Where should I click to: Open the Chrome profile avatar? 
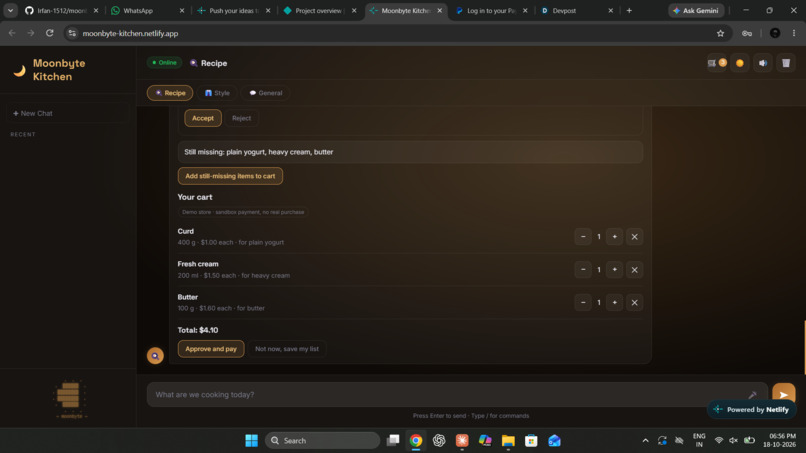click(x=775, y=33)
